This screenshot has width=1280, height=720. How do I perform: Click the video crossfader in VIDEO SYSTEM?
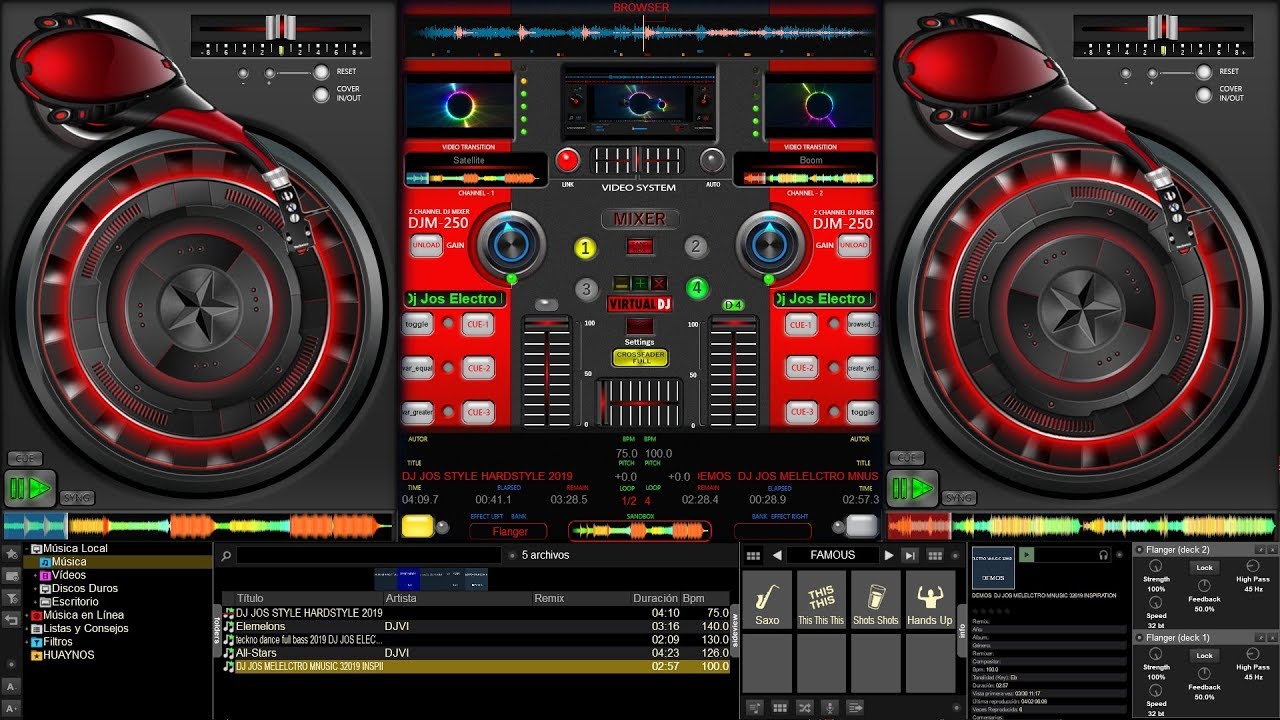tap(638, 160)
